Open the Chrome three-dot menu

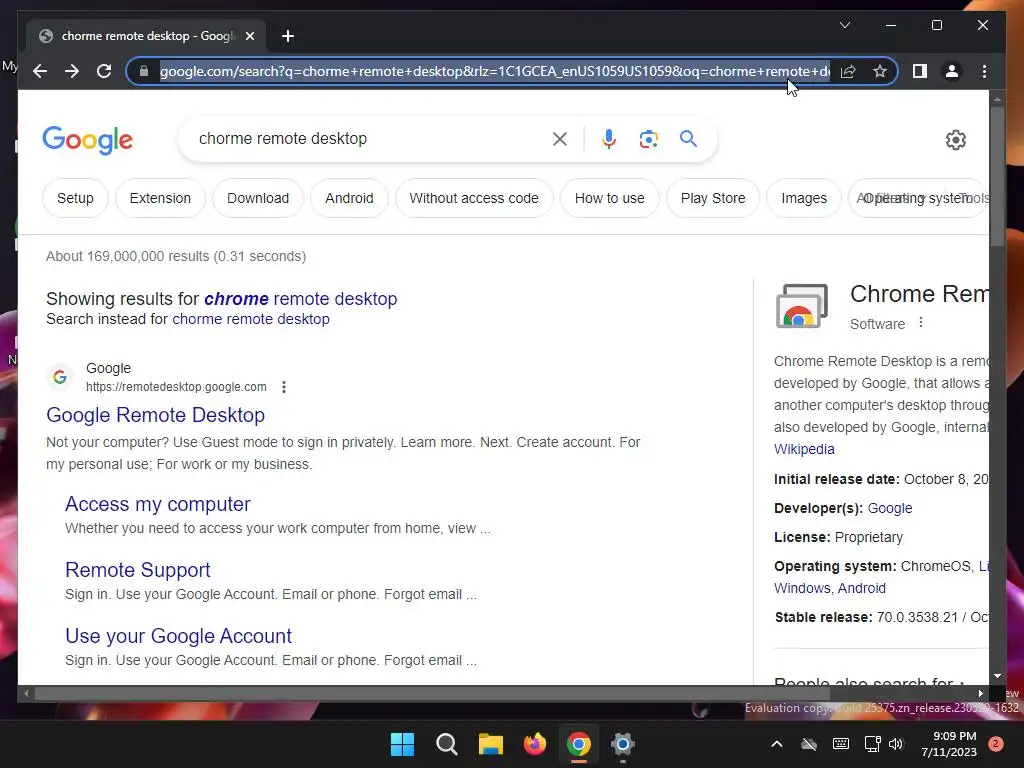984,71
